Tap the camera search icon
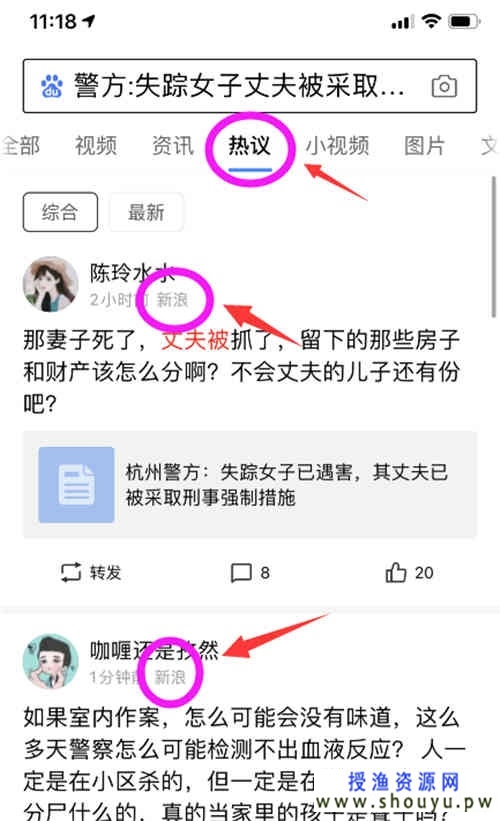This screenshot has height=821, width=500. (444, 86)
